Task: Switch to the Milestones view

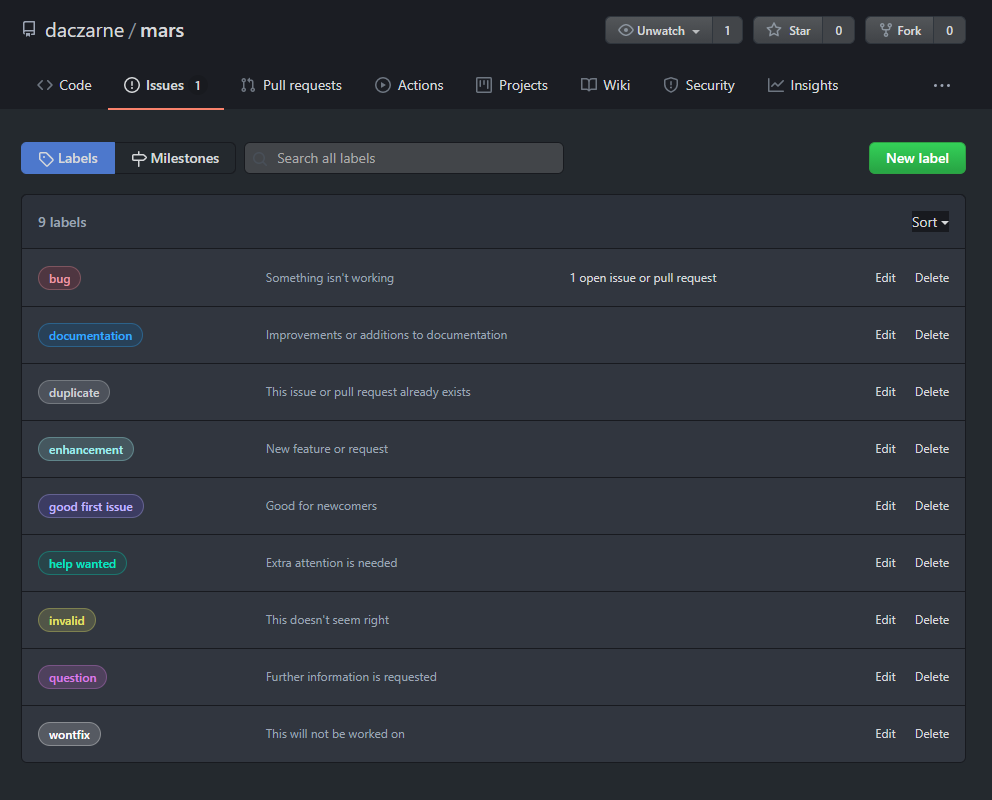Action: tap(175, 158)
